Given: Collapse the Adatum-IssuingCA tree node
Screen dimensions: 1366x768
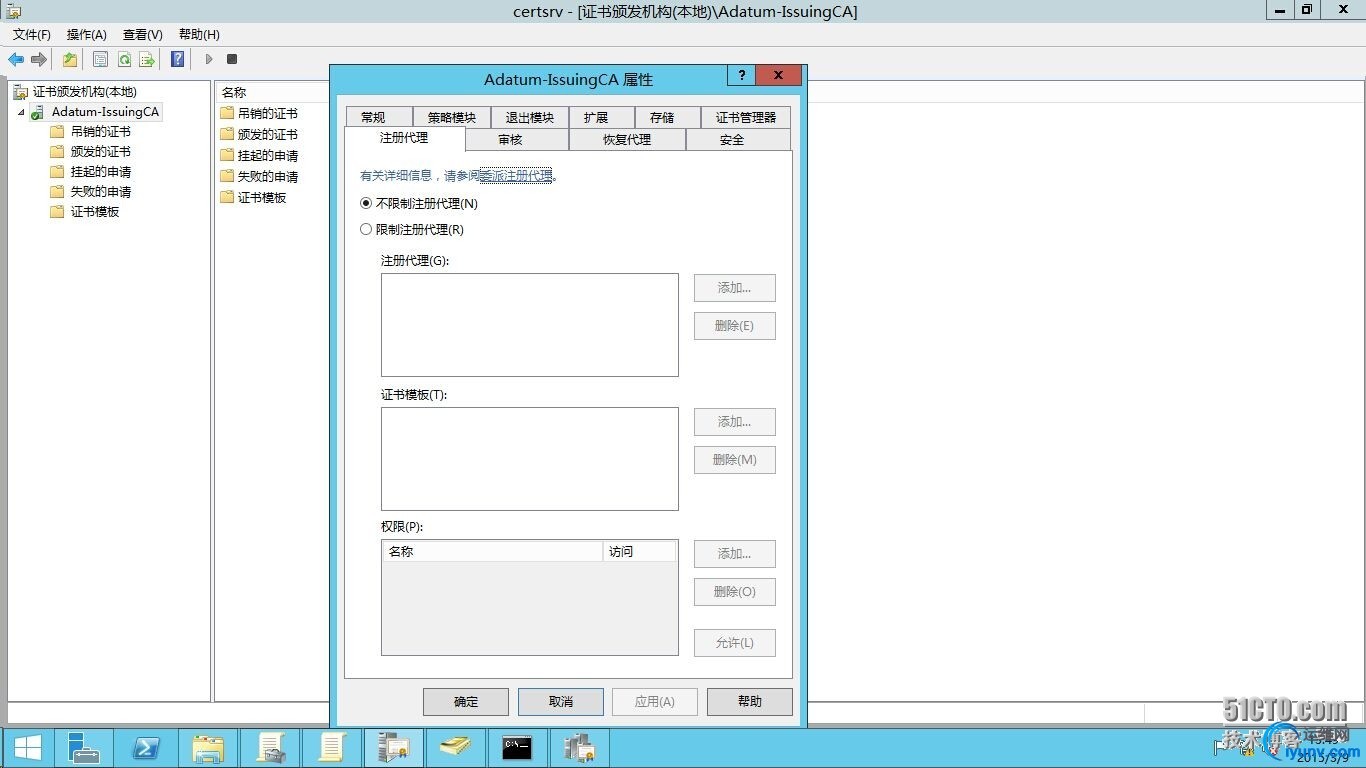Looking at the screenshot, I should pos(21,112).
